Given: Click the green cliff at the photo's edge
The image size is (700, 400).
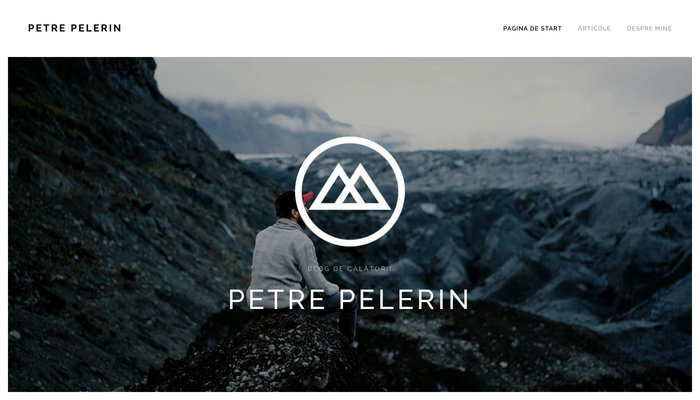Looking at the screenshot, I should (x=667, y=123).
